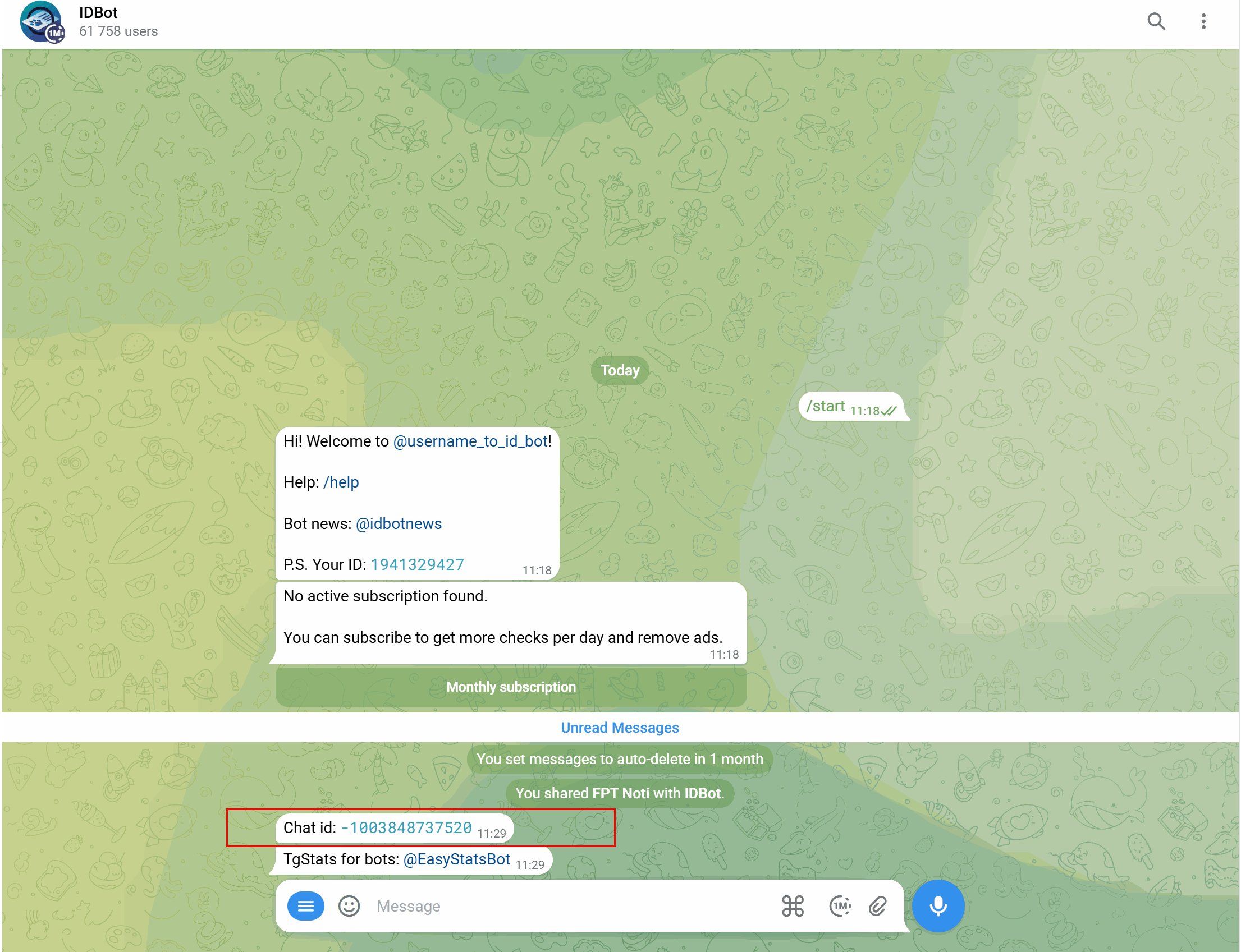
Task: Start voice recording with microphone button
Action: click(x=938, y=905)
